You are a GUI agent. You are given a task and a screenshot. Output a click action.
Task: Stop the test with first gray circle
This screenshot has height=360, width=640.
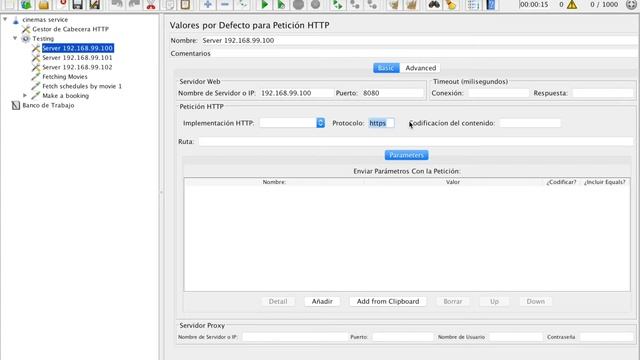pyautogui.click(x=298, y=4)
